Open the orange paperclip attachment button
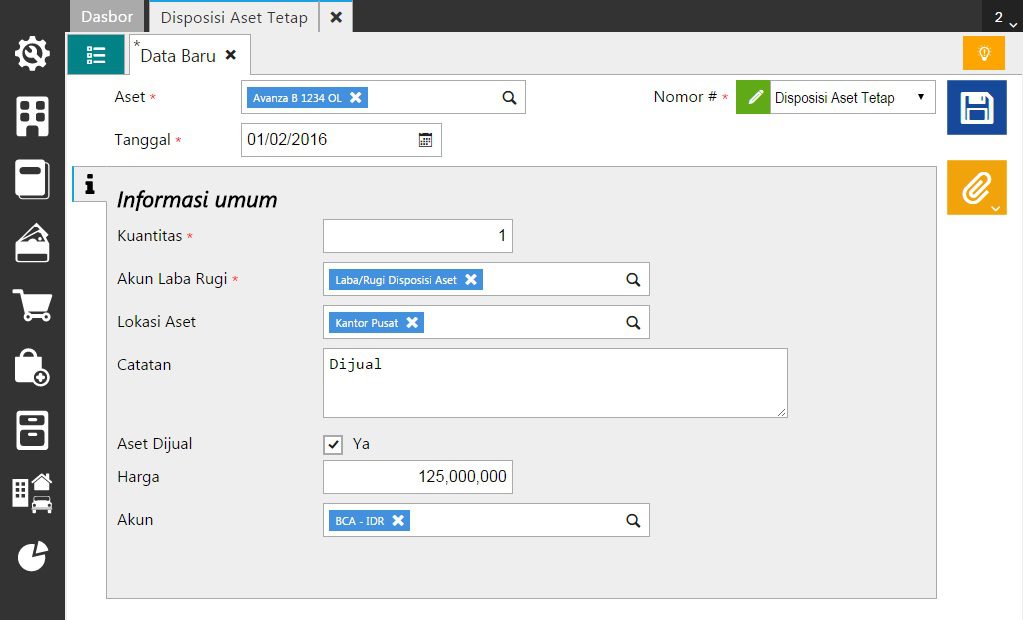Image resolution: width=1023 pixels, height=620 pixels. coord(976,187)
